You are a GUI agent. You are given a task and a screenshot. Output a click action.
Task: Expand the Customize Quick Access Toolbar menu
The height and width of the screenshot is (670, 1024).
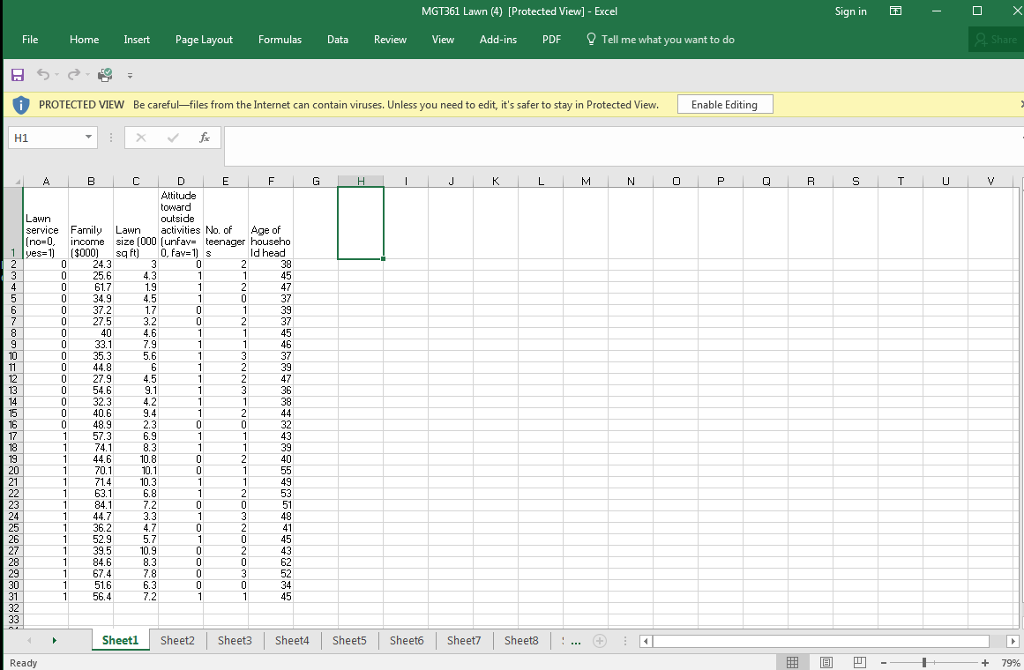coord(129,74)
